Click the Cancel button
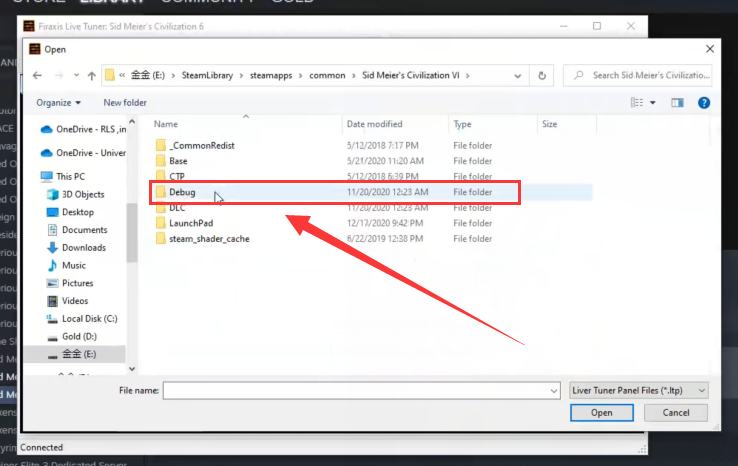Viewport: 738px width, 466px height. [x=676, y=412]
